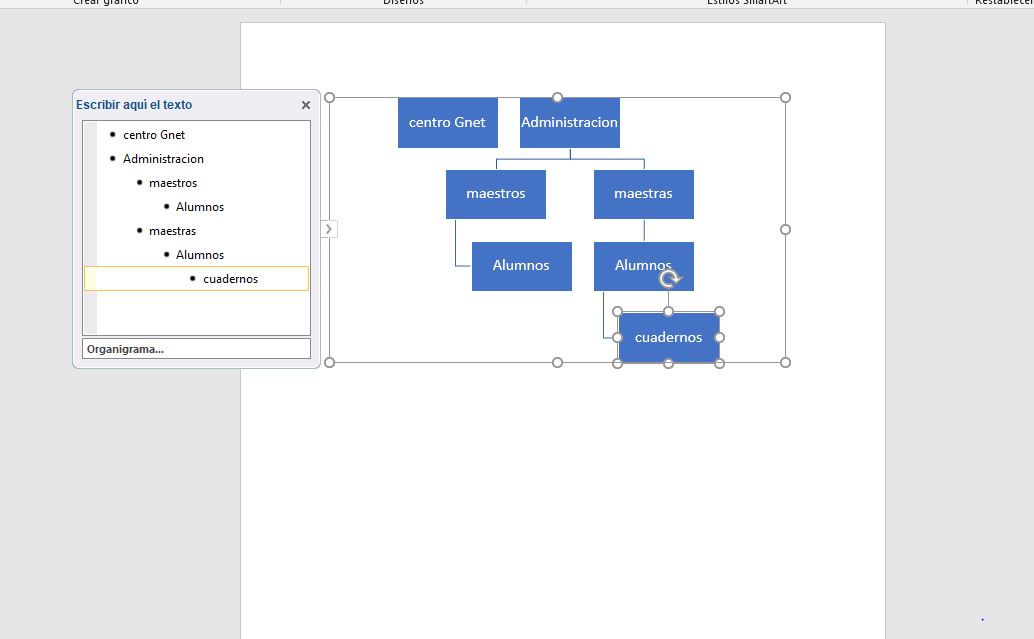Select 'Alumnos' bullet under maestros in pane

point(200,207)
